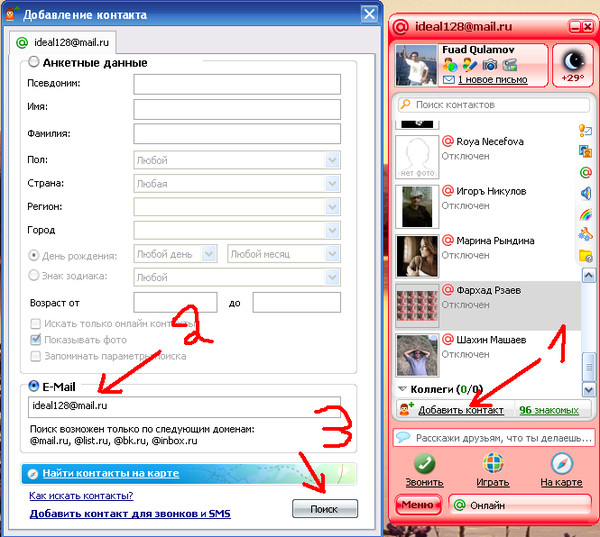Screen dimensions: 600x537
Task: Click the envelope new mail icon
Action: pyautogui.click(x=448, y=80)
